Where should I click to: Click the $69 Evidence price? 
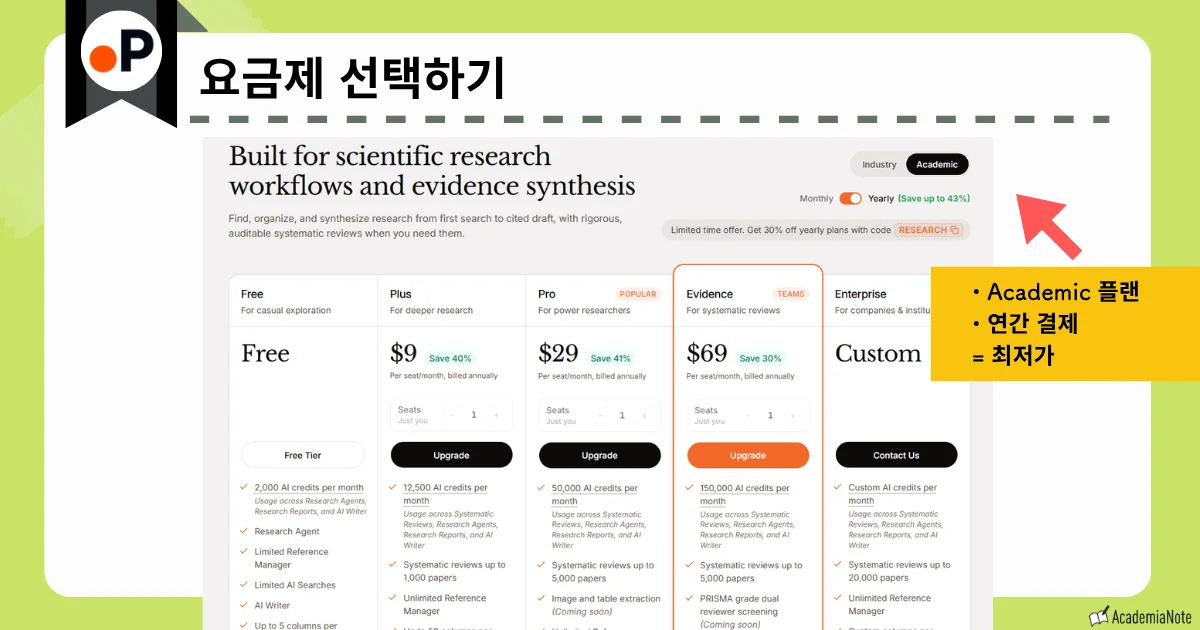(707, 353)
